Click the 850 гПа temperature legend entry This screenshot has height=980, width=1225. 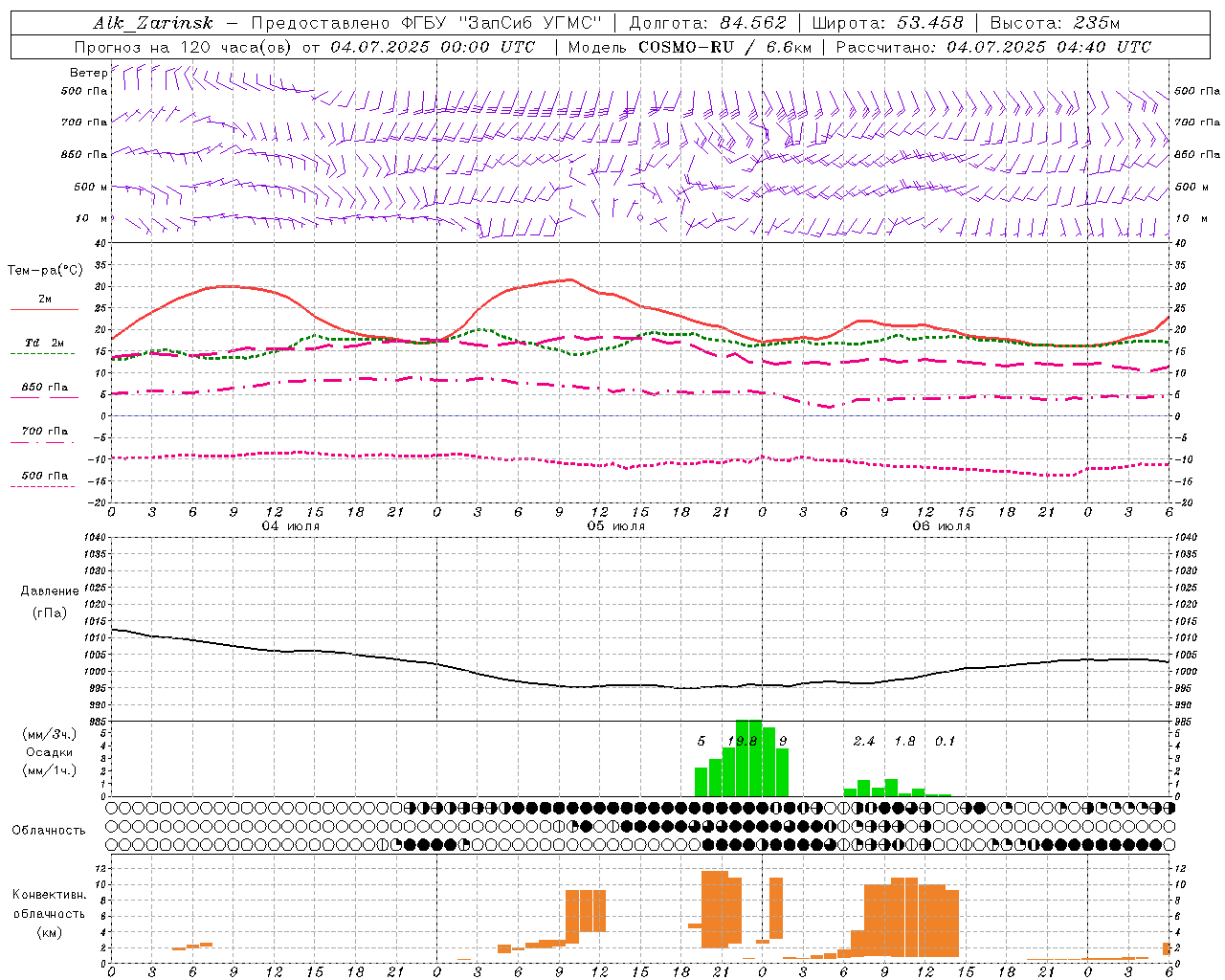(x=45, y=388)
